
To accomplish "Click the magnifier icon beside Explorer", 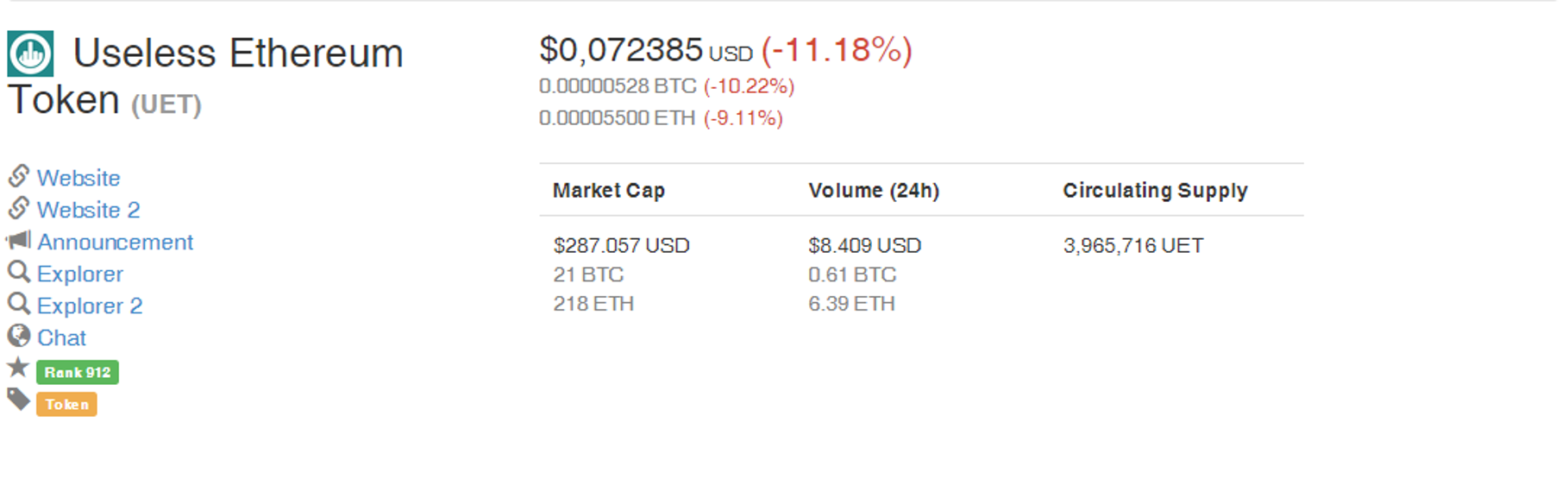I will [x=19, y=273].
